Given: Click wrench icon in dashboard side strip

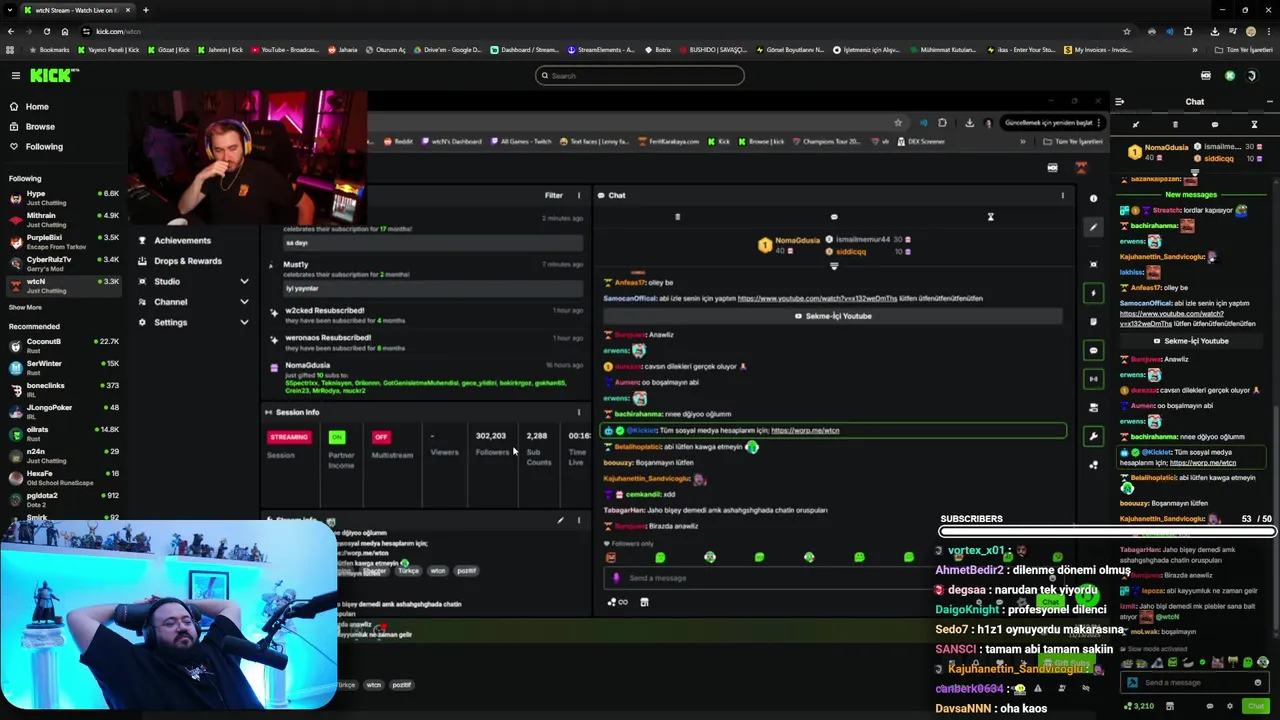Looking at the screenshot, I should [1093, 436].
